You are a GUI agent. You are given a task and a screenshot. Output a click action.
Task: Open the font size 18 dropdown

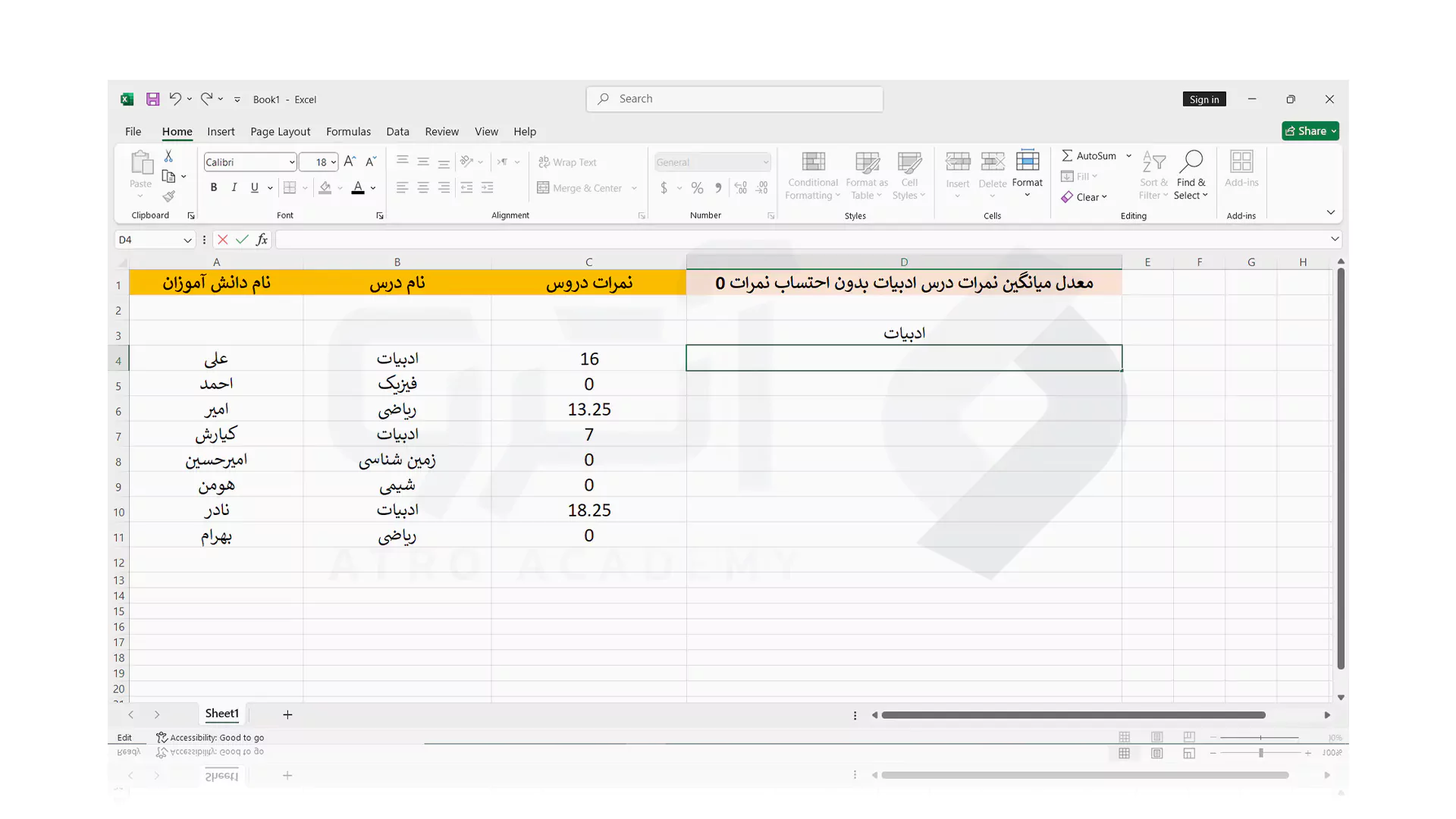click(334, 162)
